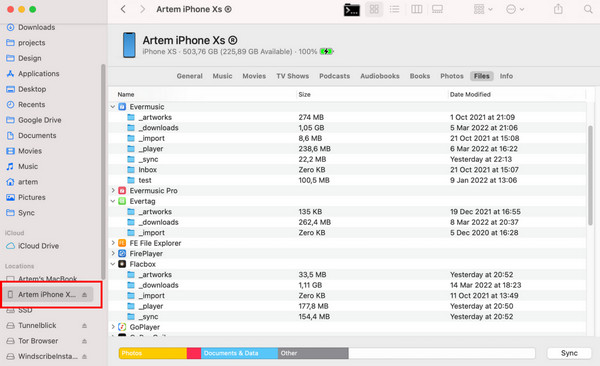Go back with the left chevron
The image size is (600, 366).
tap(123, 9)
